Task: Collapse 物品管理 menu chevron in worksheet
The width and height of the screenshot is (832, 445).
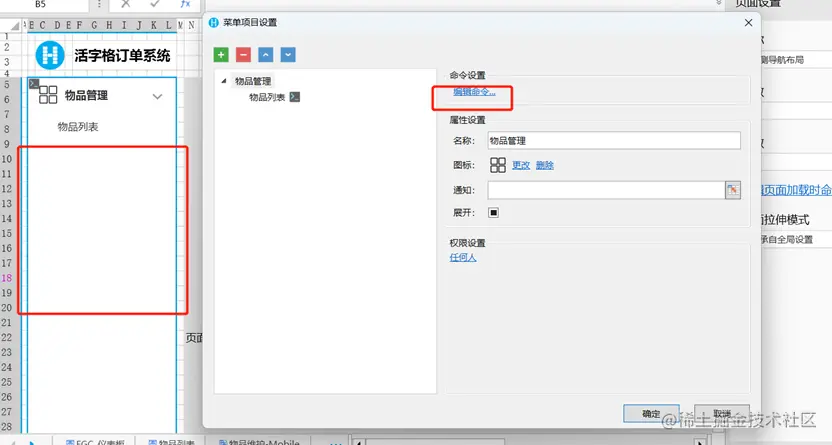Action: pos(157,97)
